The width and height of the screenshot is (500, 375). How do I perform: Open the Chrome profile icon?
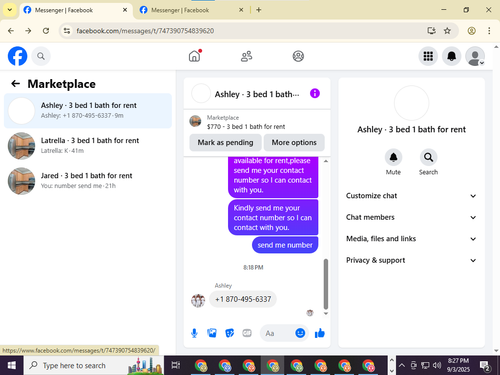pyautogui.click(x=471, y=31)
